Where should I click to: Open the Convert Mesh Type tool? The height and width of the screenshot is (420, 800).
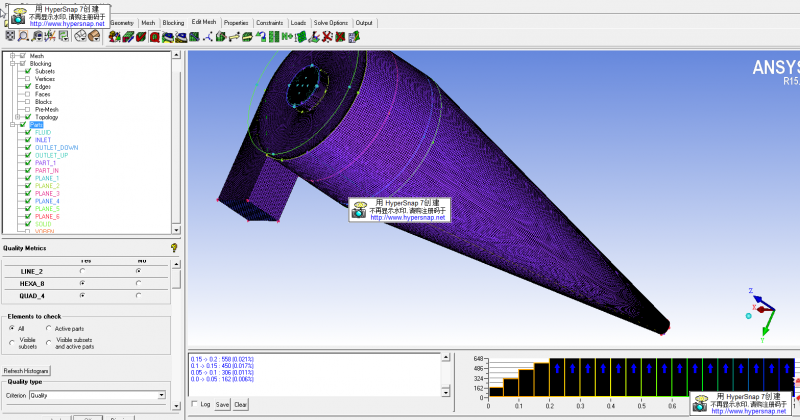[x=261, y=37]
